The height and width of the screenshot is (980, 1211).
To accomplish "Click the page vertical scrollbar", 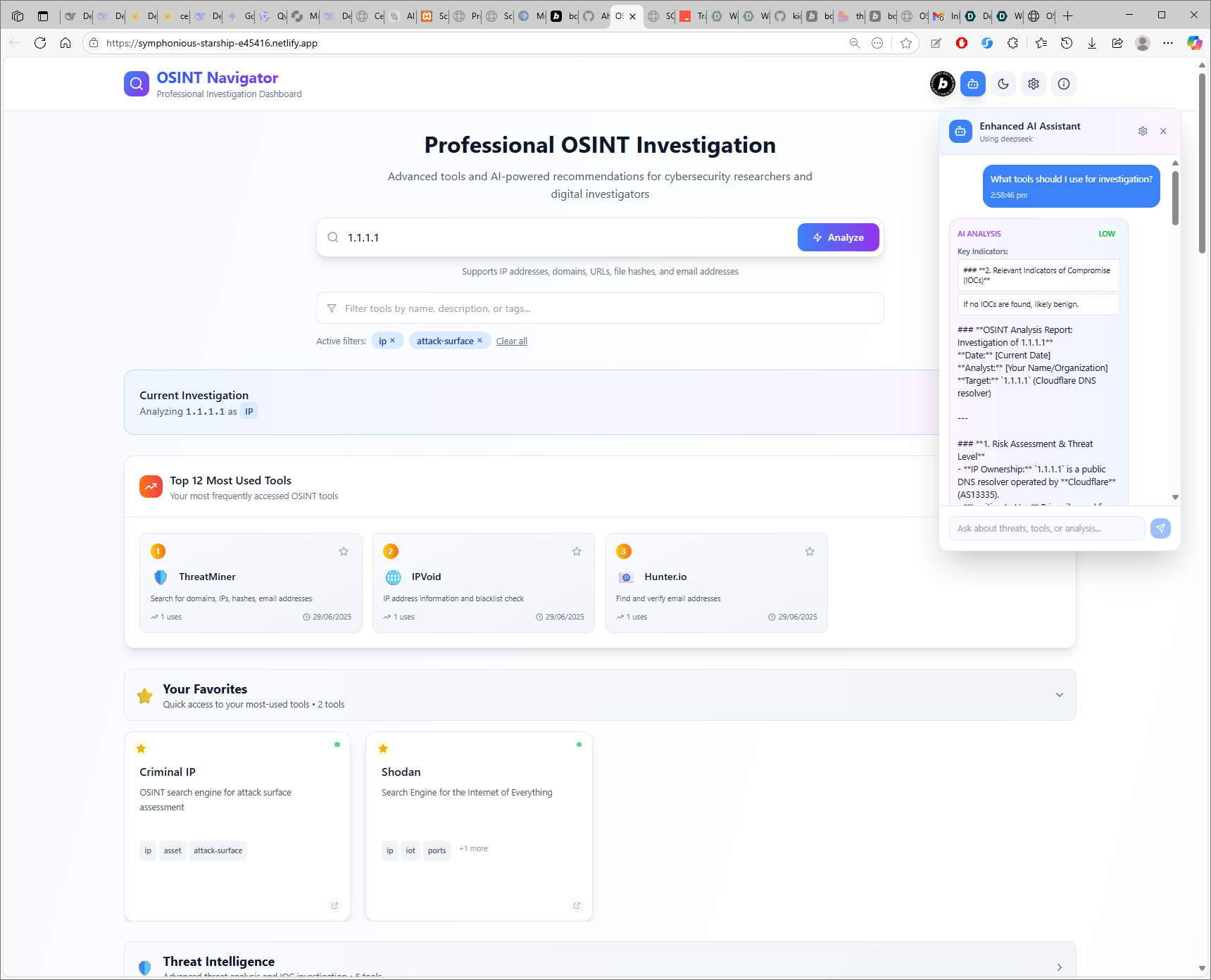I will pos(1202,162).
